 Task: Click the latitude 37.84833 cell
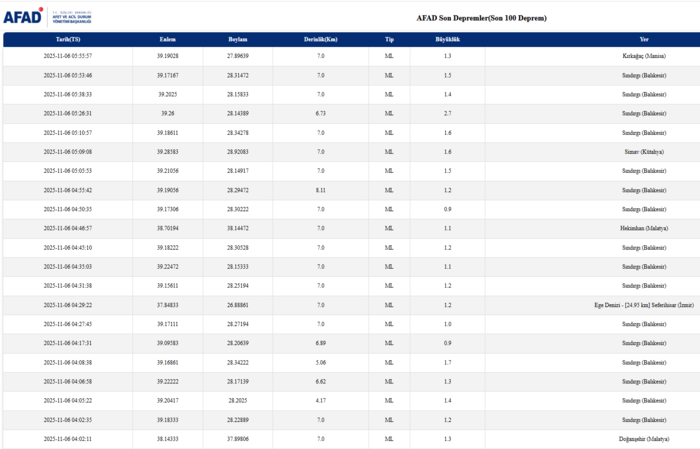[167, 305]
